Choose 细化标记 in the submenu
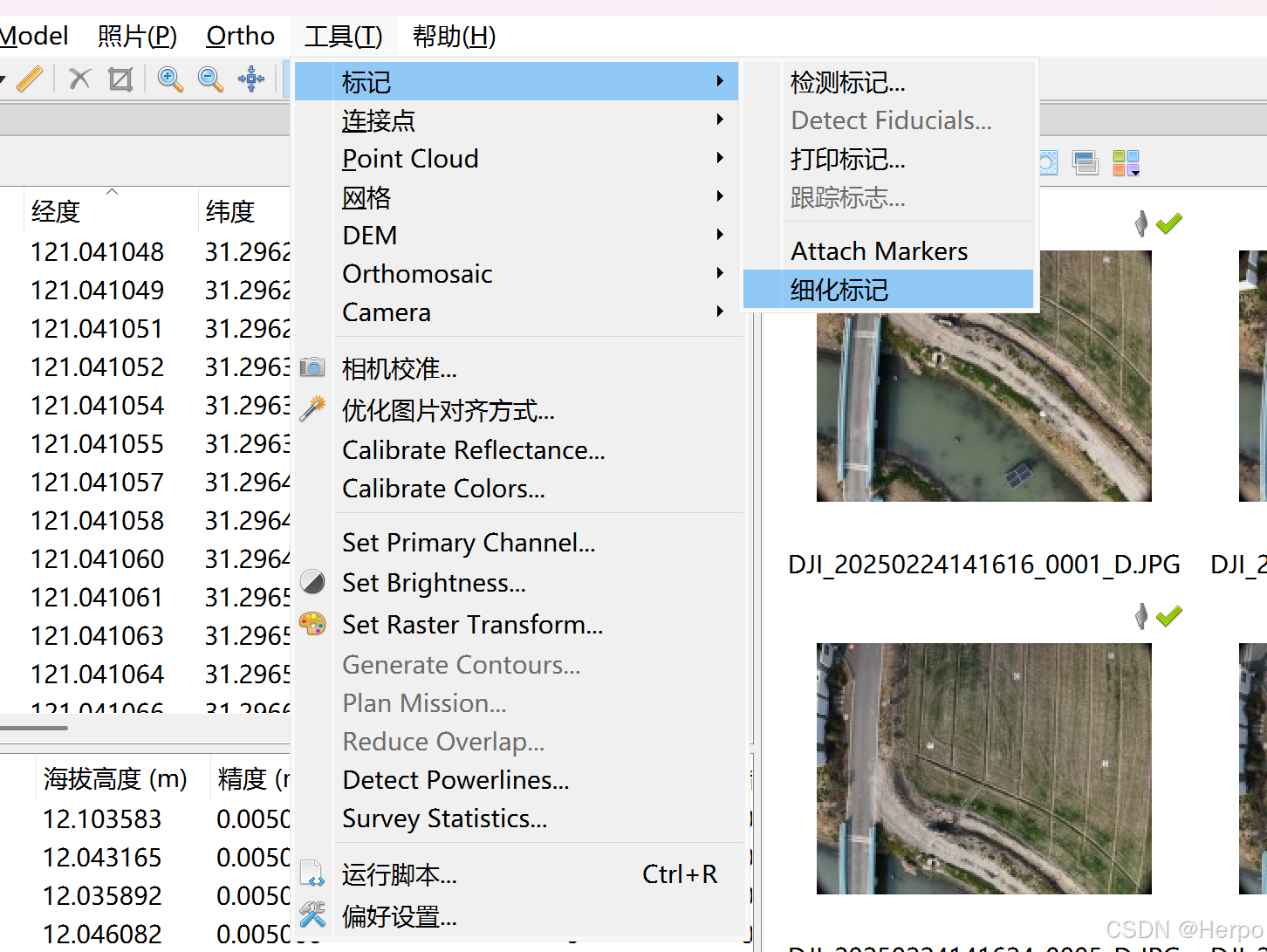This screenshot has width=1267, height=952. (888, 289)
